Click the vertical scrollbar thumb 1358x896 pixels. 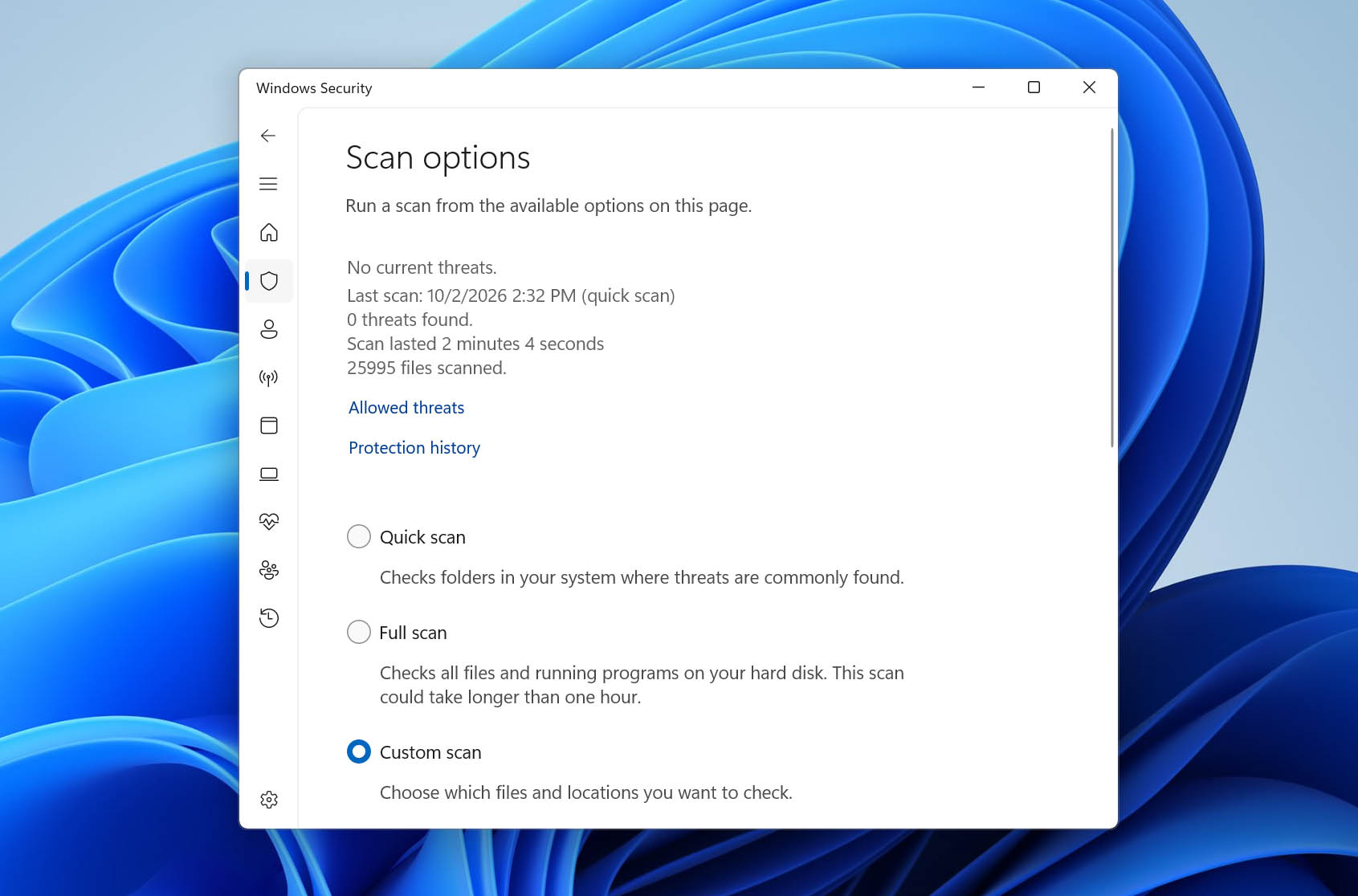tap(1111, 287)
